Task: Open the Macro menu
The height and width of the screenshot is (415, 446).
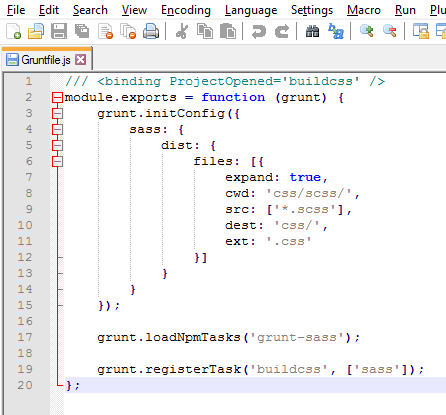Action: 364,10
